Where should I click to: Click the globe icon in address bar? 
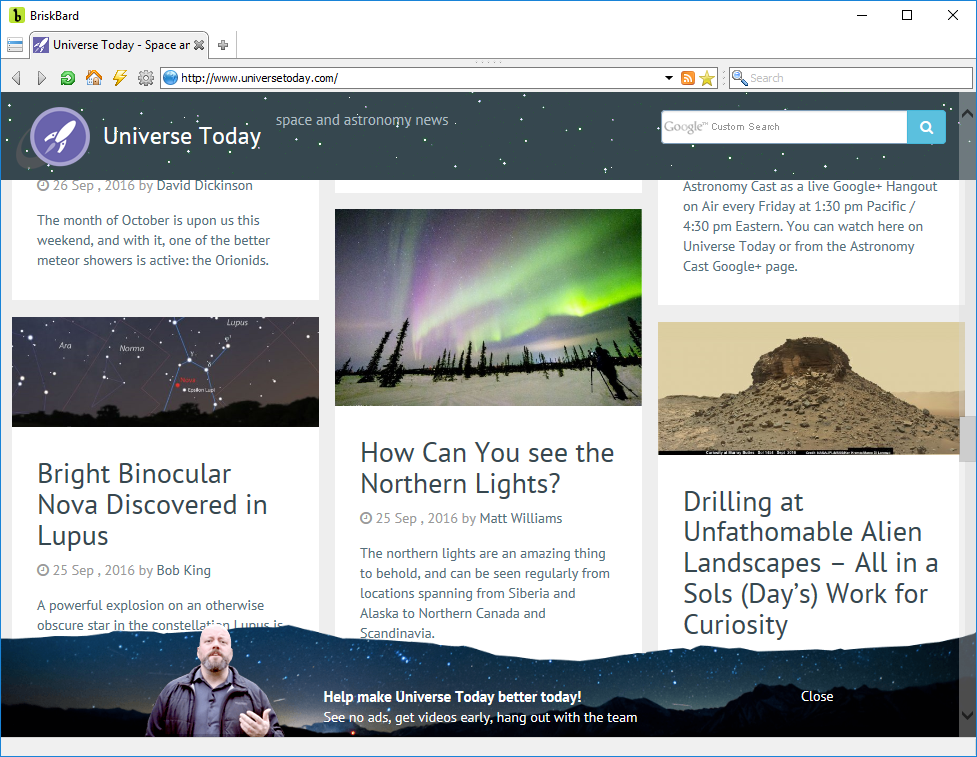click(170, 78)
